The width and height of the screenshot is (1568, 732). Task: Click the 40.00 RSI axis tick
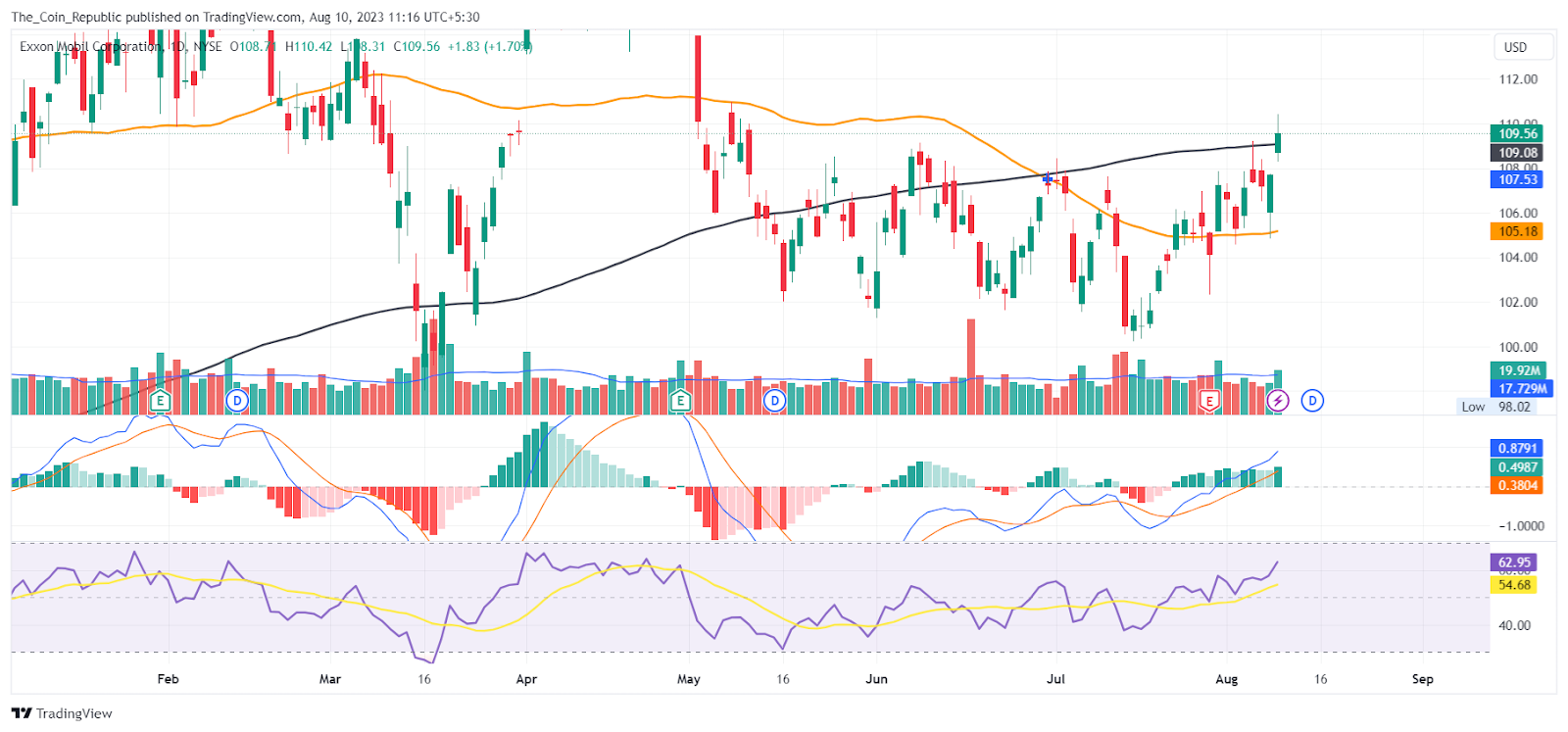pyautogui.click(x=1515, y=625)
